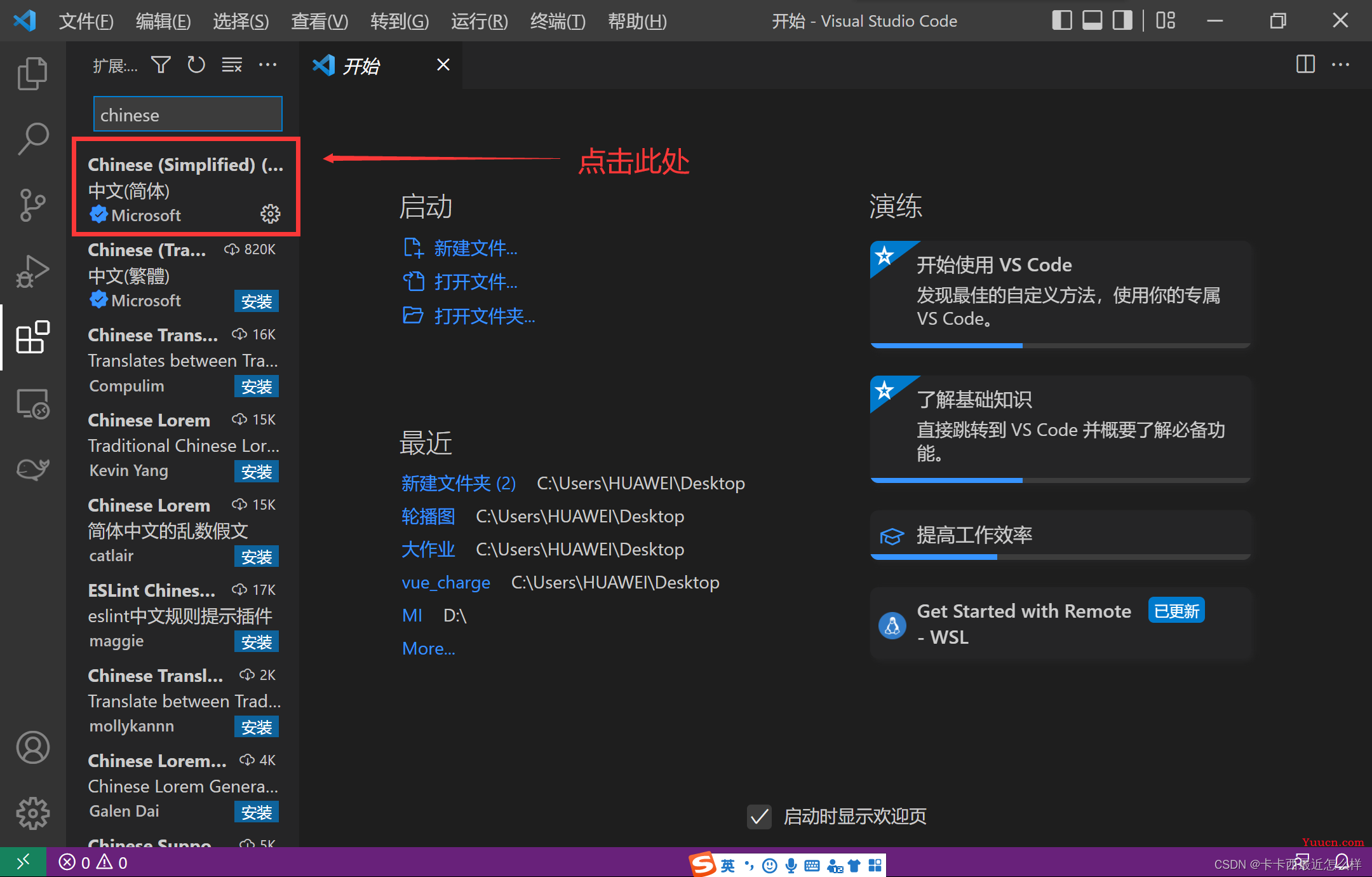Open the 编辑(E) menu
Viewport: 1372px width, 877px height.
click(163, 21)
